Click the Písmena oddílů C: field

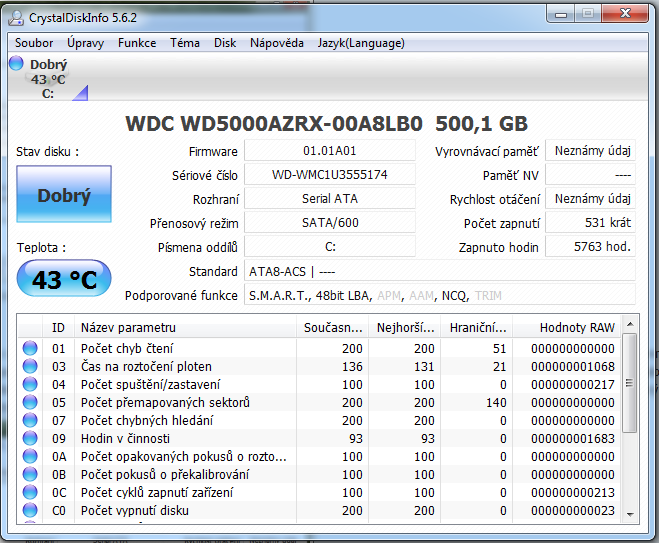click(x=330, y=246)
